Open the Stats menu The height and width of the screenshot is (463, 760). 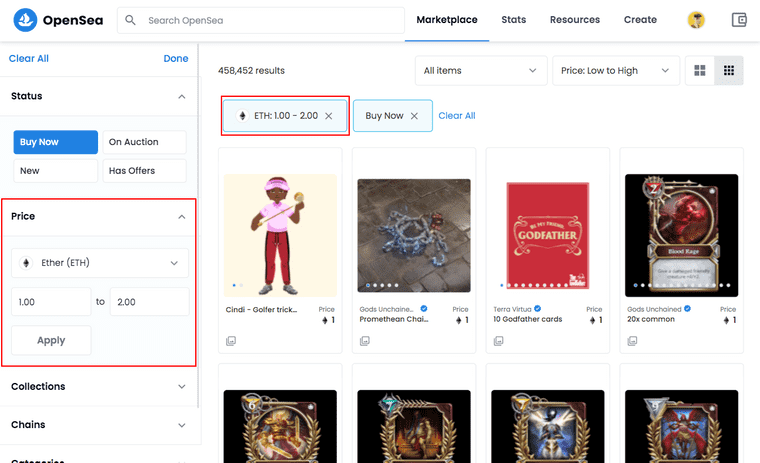[x=514, y=20]
